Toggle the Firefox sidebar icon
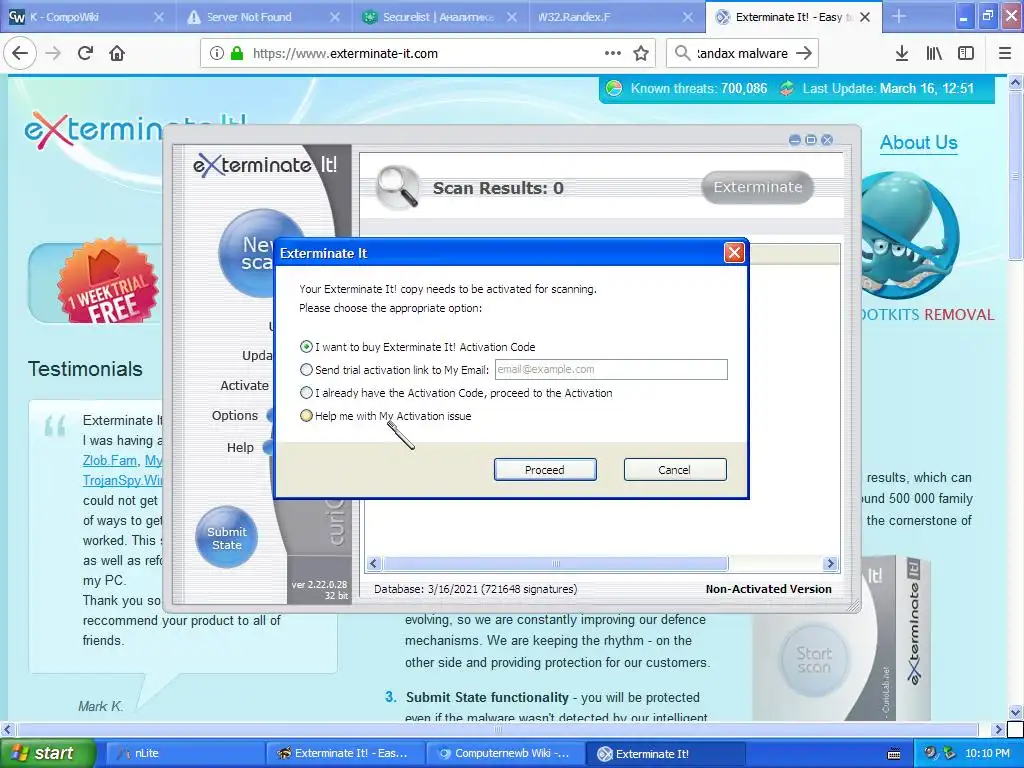The width and height of the screenshot is (1024, 768). 965,53
